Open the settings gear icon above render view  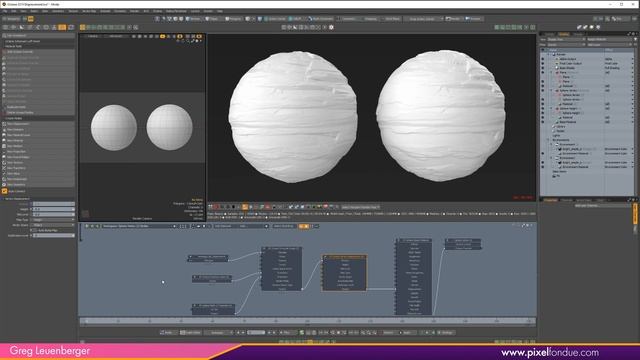click(331, 27)
